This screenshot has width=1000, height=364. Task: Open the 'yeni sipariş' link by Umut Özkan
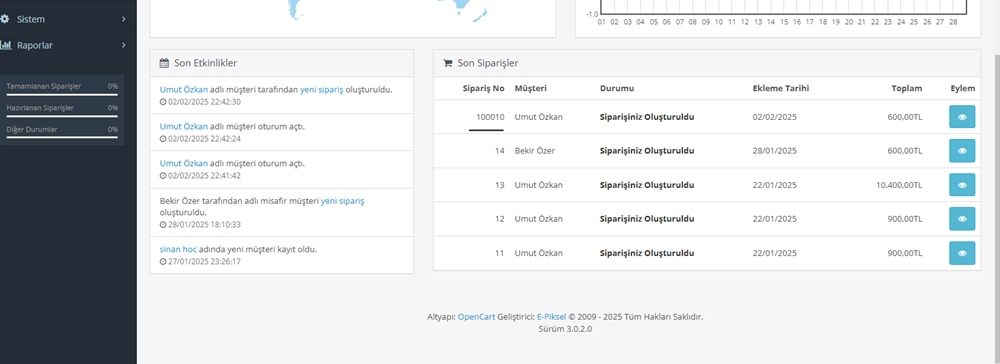coord(321,90)
